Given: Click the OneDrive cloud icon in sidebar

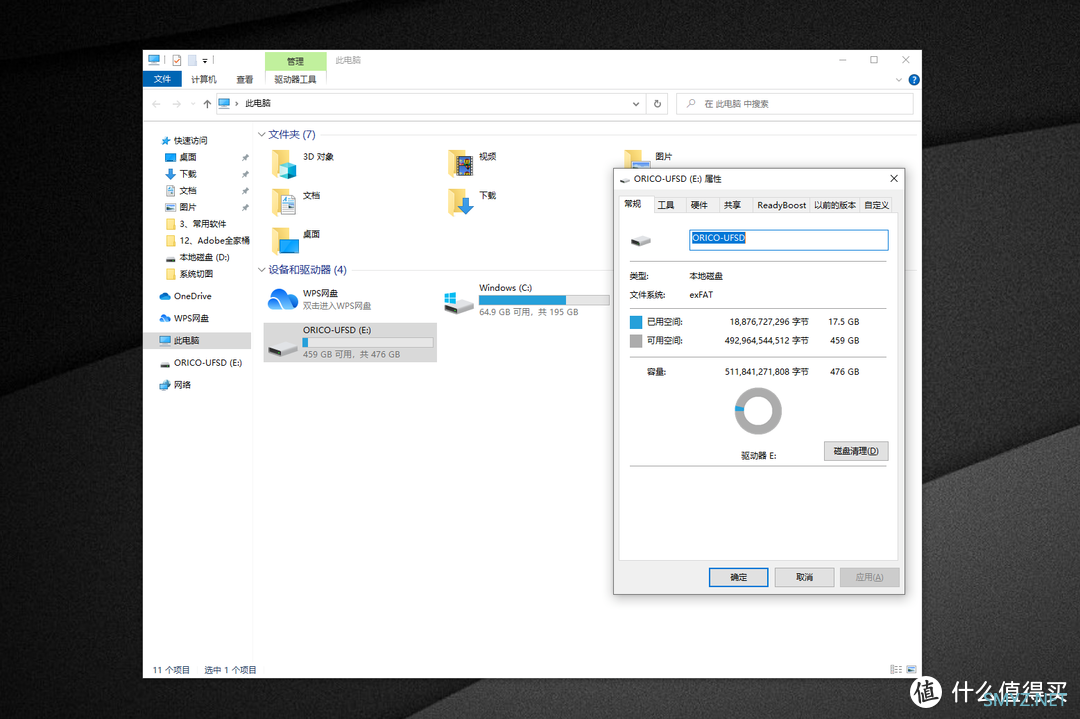Looking at the screenshot, I should coord(165,296).
